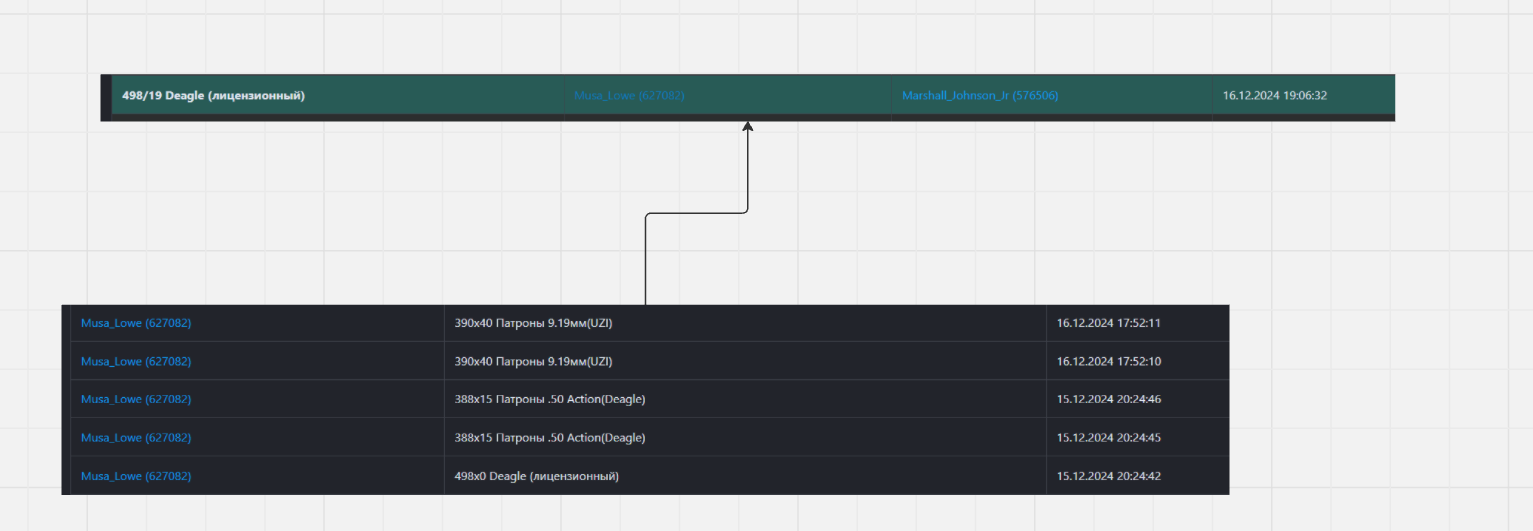The width and height of the screenshot is (1533, 531).
Task: Open Musa_Lowe link in the 17:52:10 row
Action: [136, 361]
